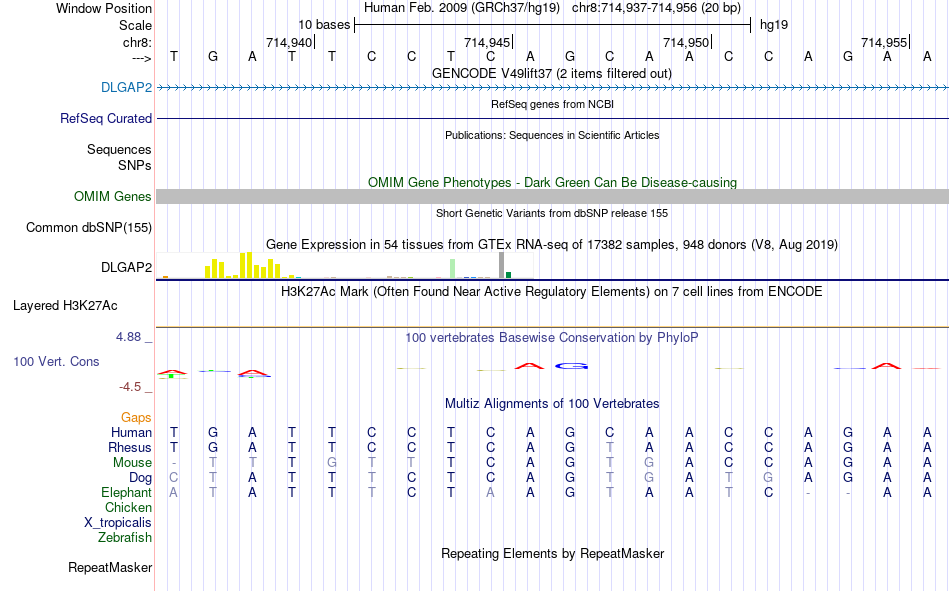Click the 'chr8:' ruler label

[x=138, y=42]
